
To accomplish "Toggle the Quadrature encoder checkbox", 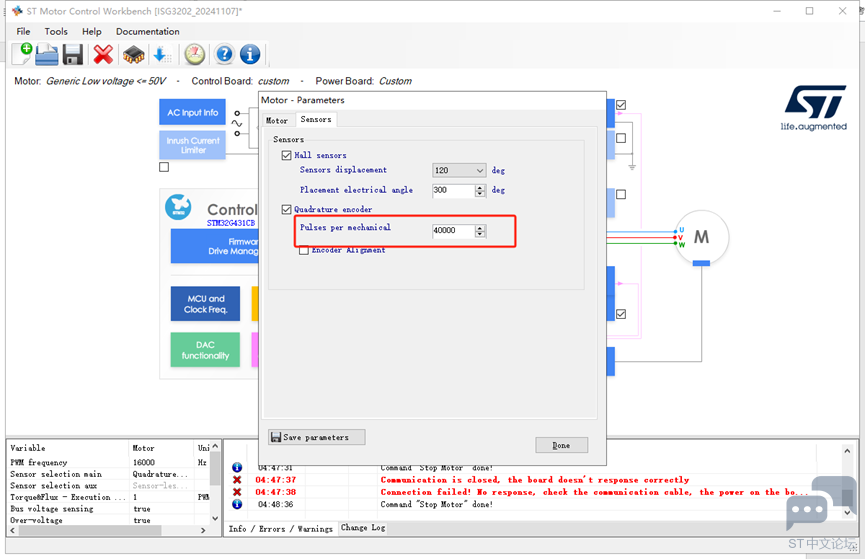I will pos(286,209).
